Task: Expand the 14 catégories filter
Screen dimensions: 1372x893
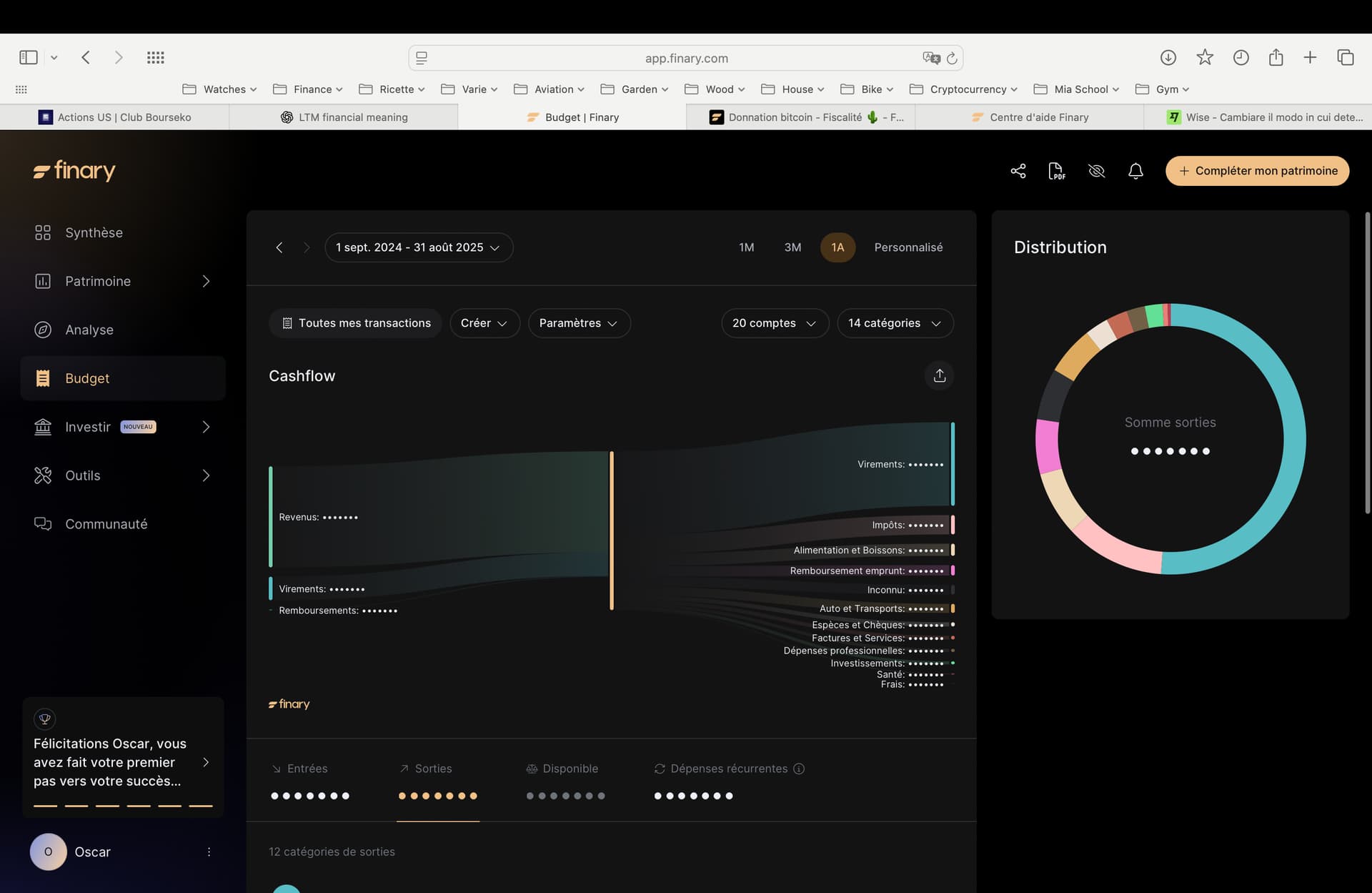Action: (894, 323)
